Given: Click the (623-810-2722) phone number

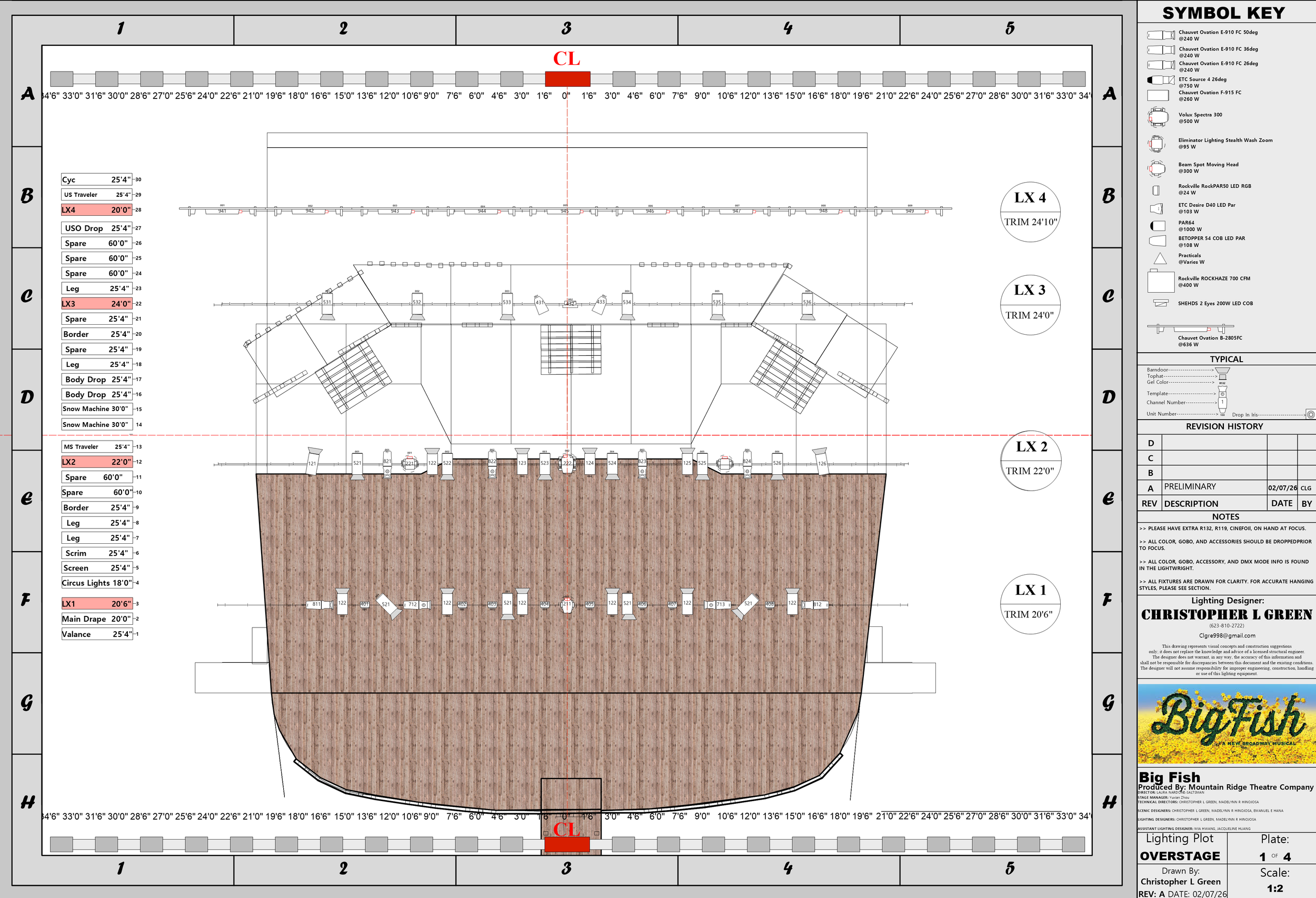Looking at the screenshot, I should pos(1227,626).
